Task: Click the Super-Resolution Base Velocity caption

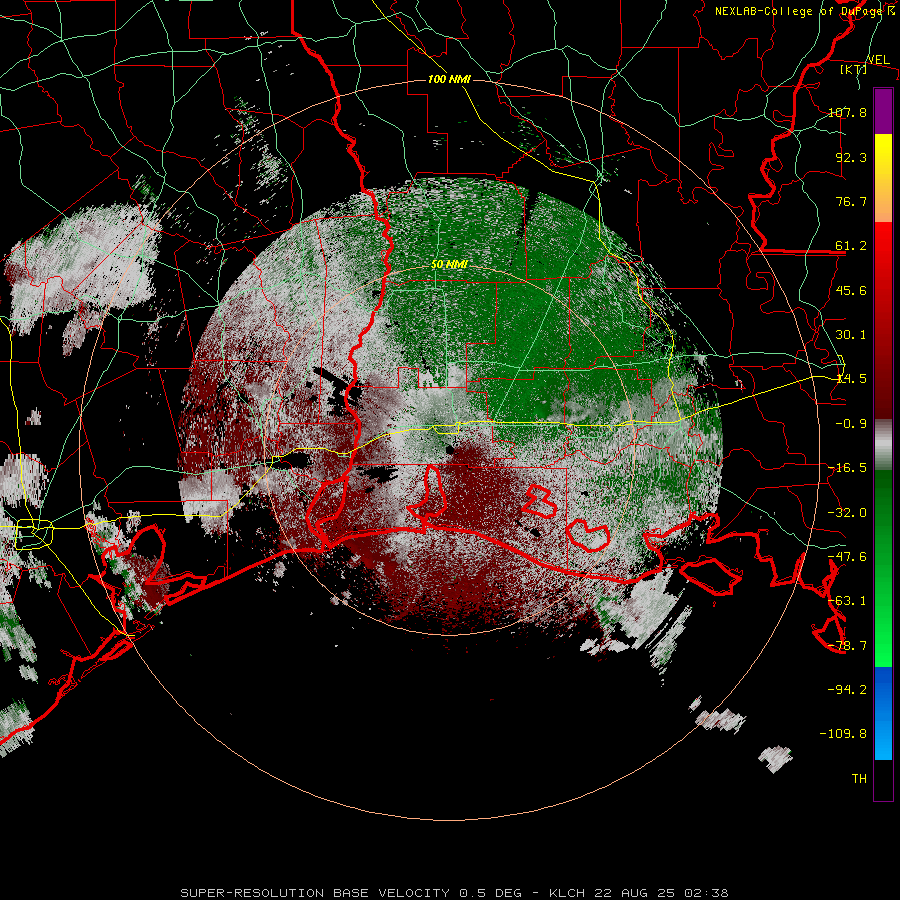Action: pyautogui.click(x=455, y=893)
